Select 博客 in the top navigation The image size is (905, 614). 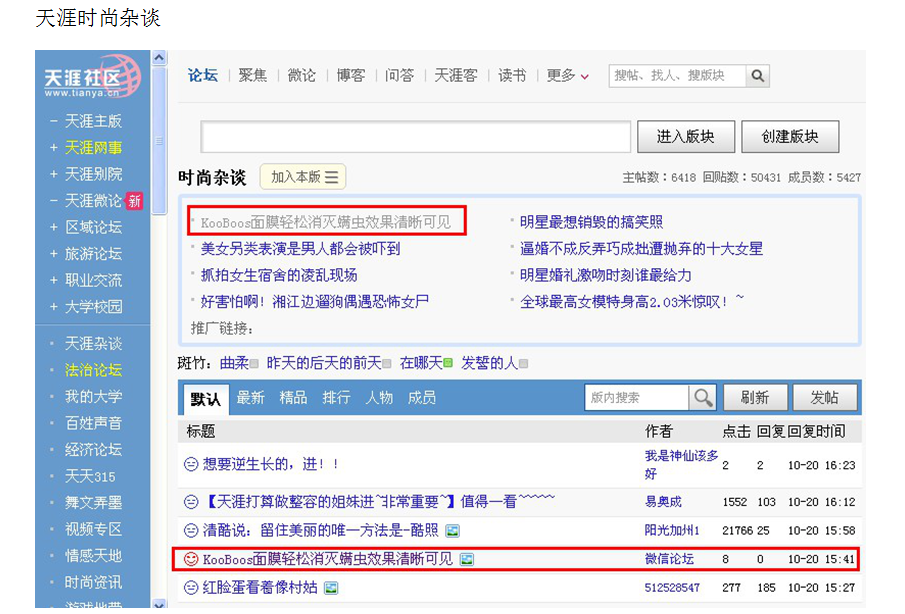pyautogui.click(x=351, y=76)
